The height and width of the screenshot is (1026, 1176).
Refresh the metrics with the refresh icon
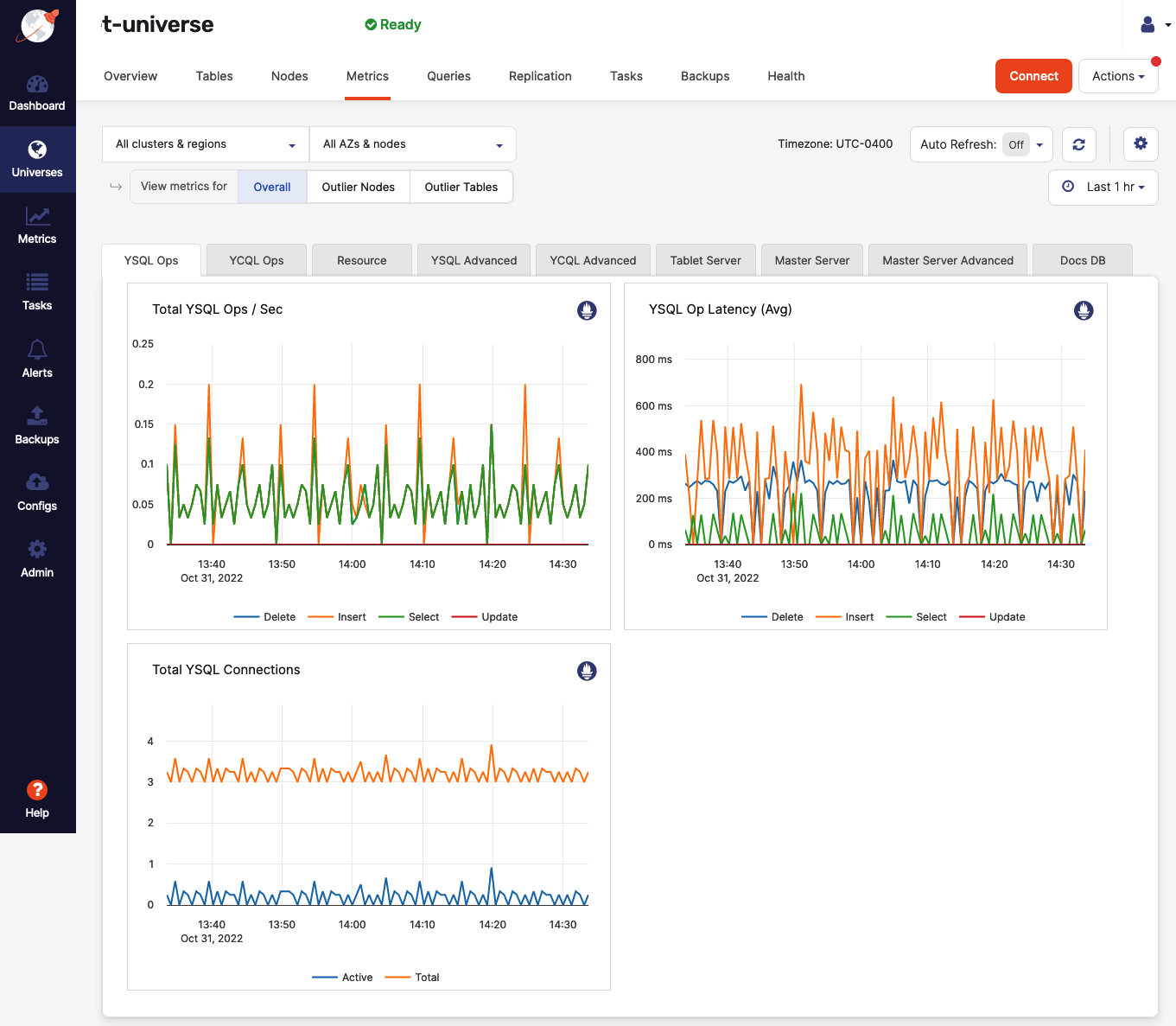[x=1078, y=144]
